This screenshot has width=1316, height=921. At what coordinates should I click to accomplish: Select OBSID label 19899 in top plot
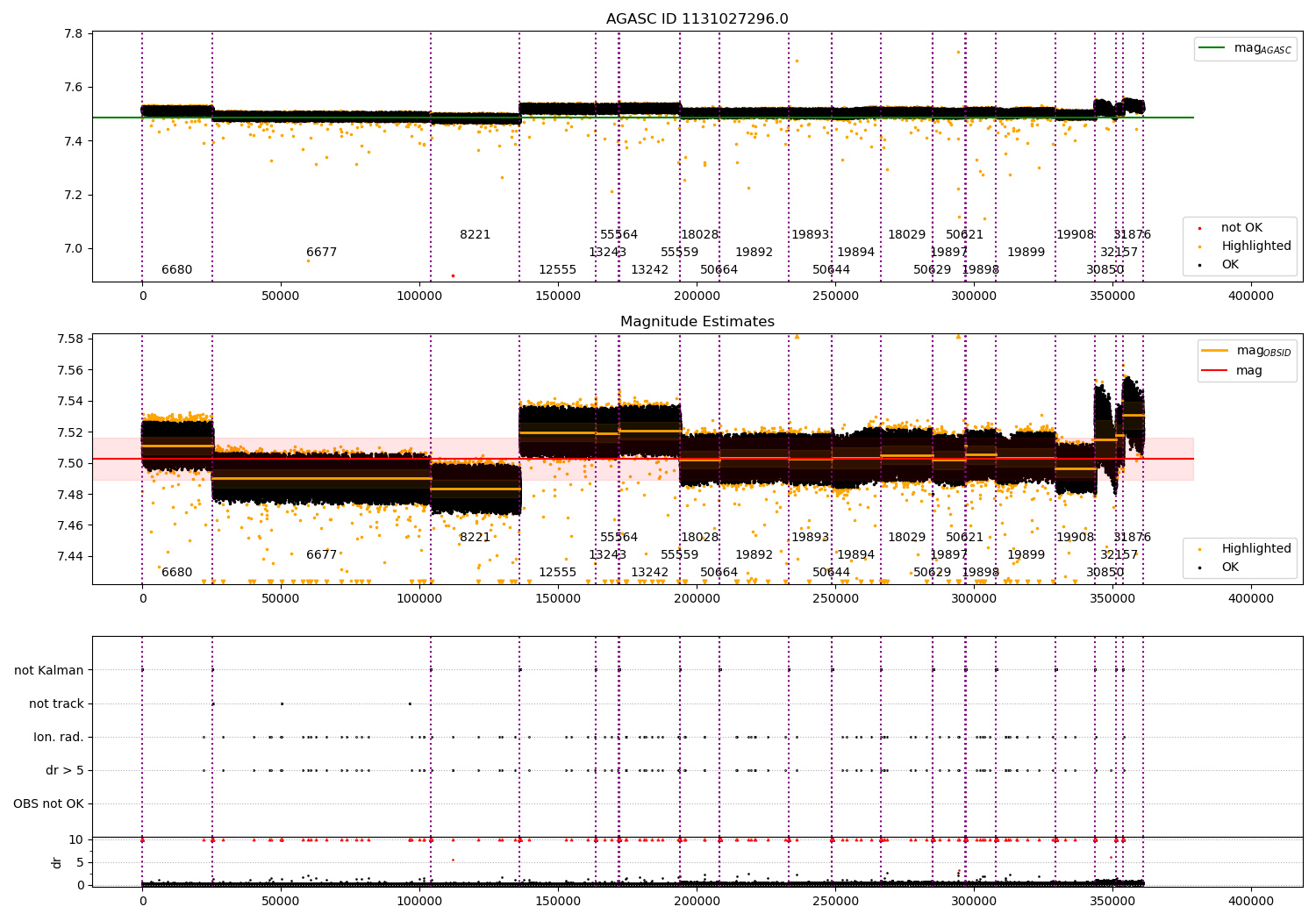1026,253
